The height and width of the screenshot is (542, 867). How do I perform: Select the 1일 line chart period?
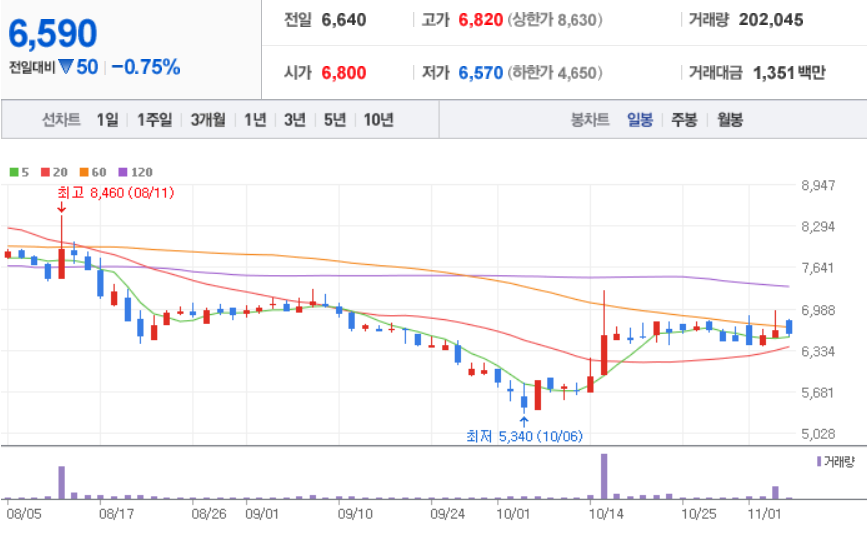[x=107, y=119]
